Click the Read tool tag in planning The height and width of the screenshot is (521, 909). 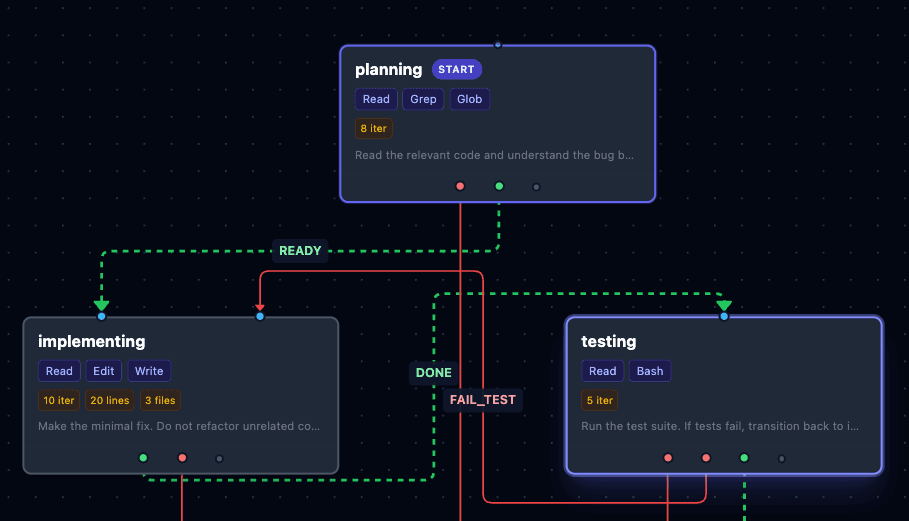pyautogui.click(x=376, y=99)
